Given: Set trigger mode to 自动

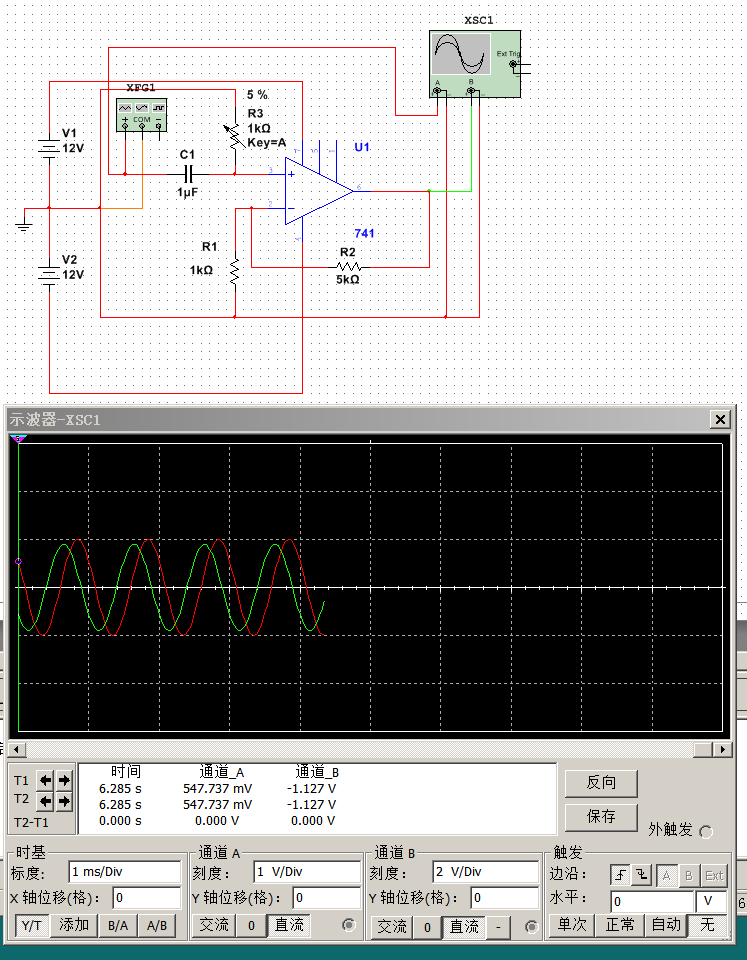Looking at the screenshot, I should (666, 924).
